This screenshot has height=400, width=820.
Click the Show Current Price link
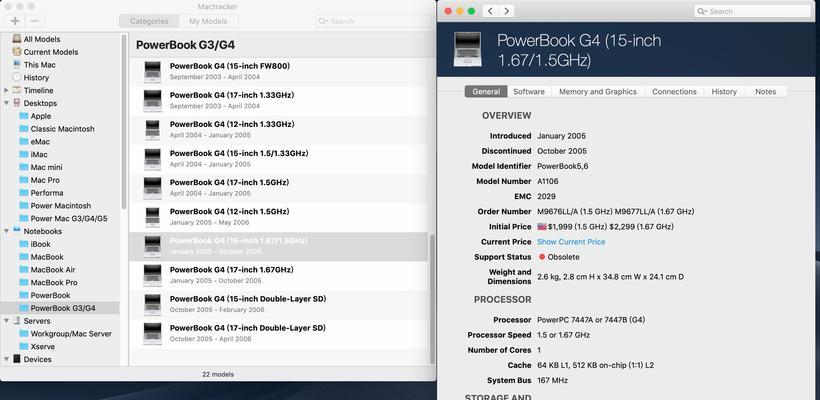[571, 242]
